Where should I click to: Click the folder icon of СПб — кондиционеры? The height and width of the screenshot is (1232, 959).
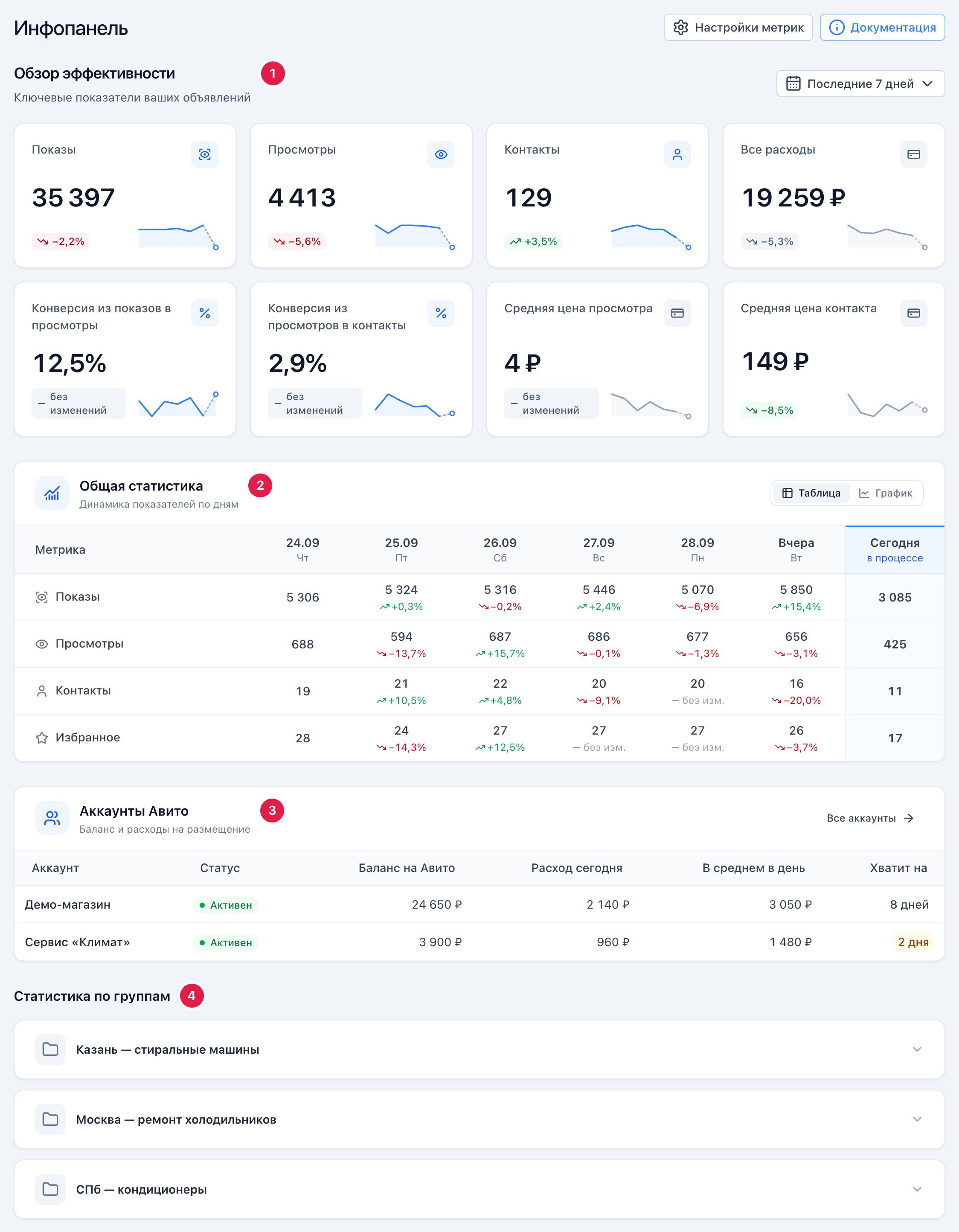(x=50, y=1189)
